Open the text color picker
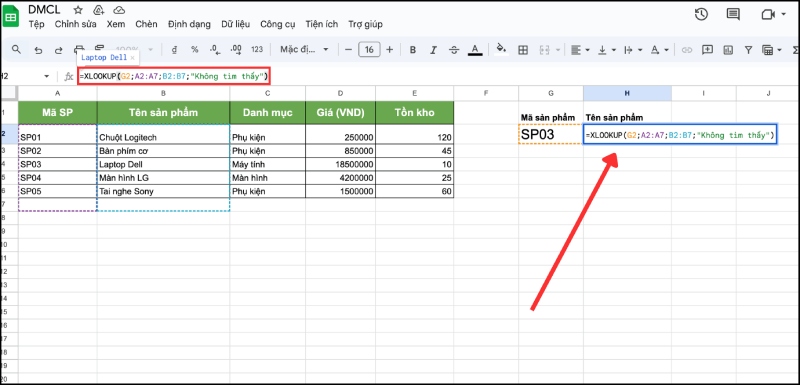Image resolution: width=800 pixels, height=385 pixels. [475, 49]
